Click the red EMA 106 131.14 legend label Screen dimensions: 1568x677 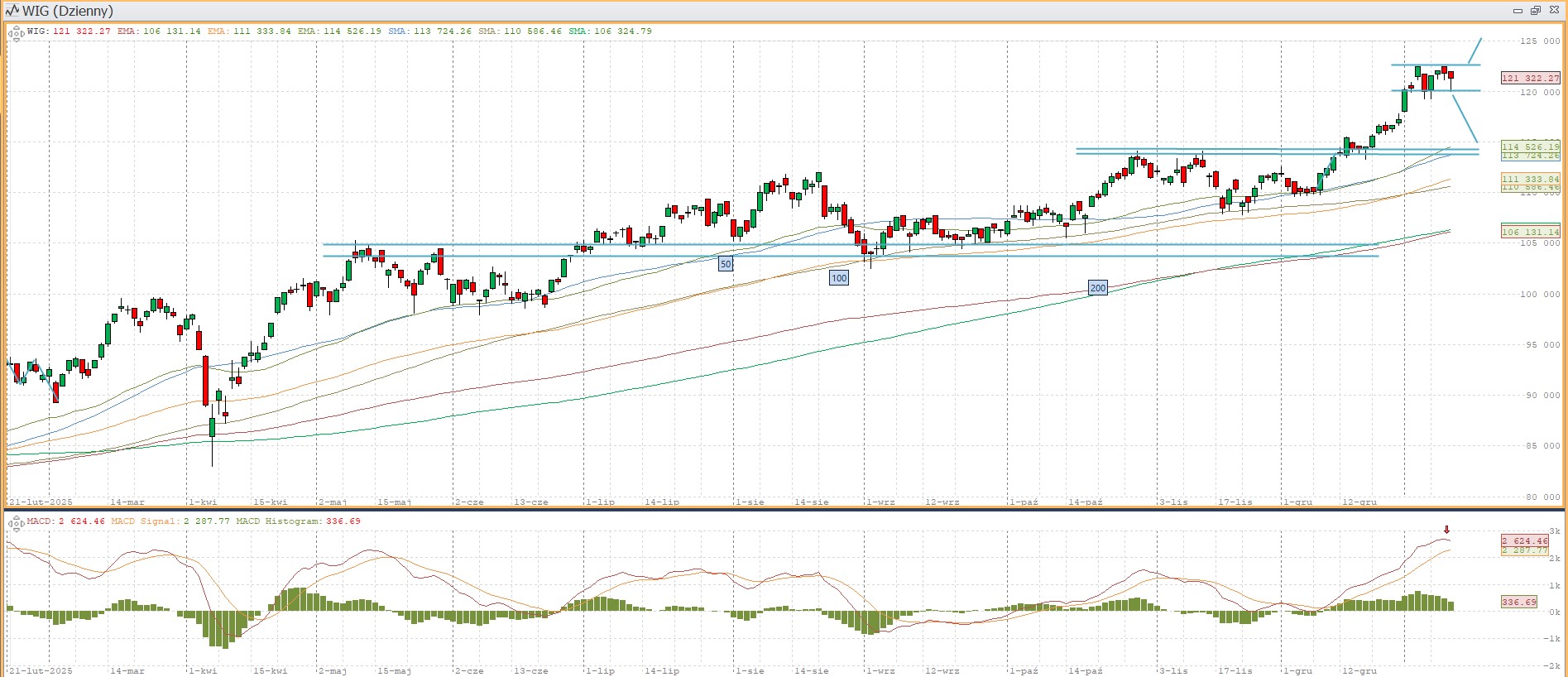(159, 31)
